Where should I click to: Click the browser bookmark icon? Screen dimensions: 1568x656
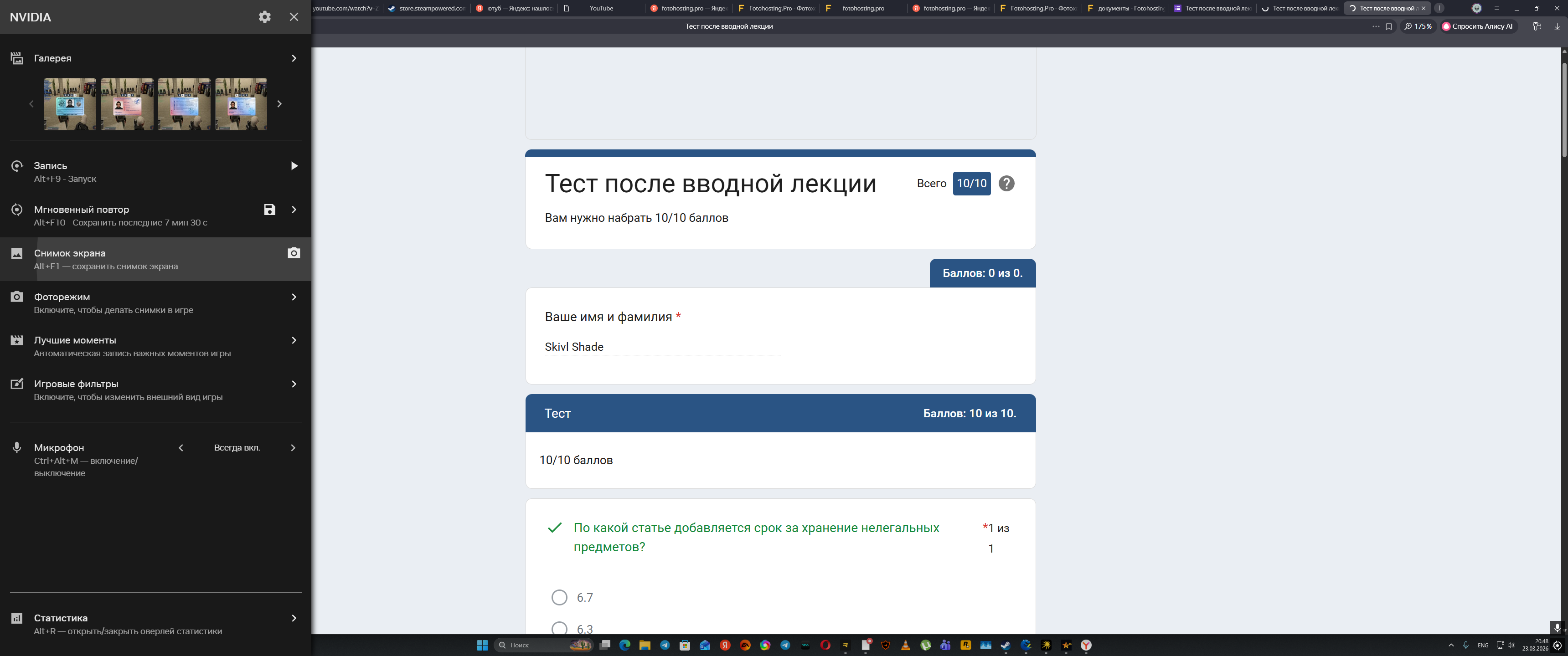click(1388, 26)
